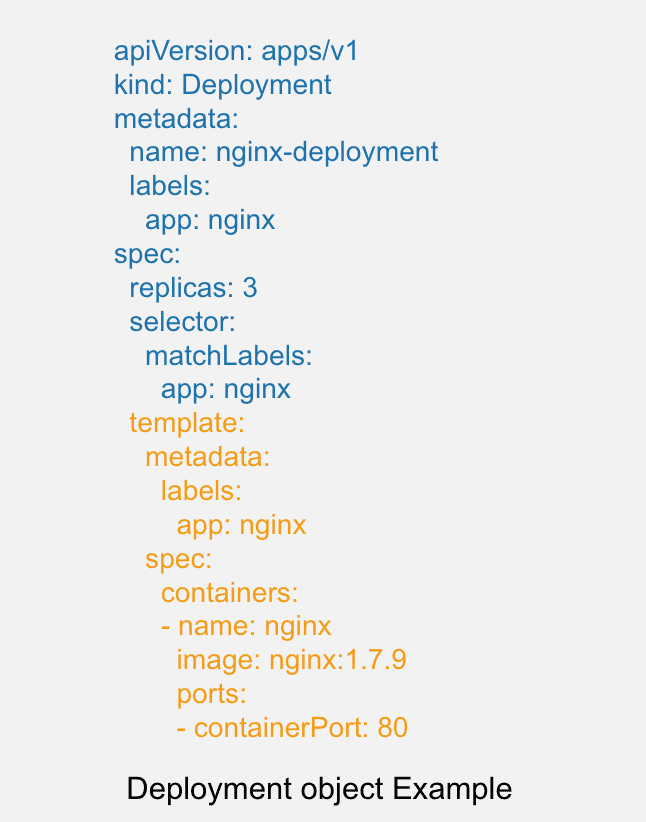The image size is (646, 822).
Task: Click the image: nginx:1.7.9 line
Action: click(292, 660)
